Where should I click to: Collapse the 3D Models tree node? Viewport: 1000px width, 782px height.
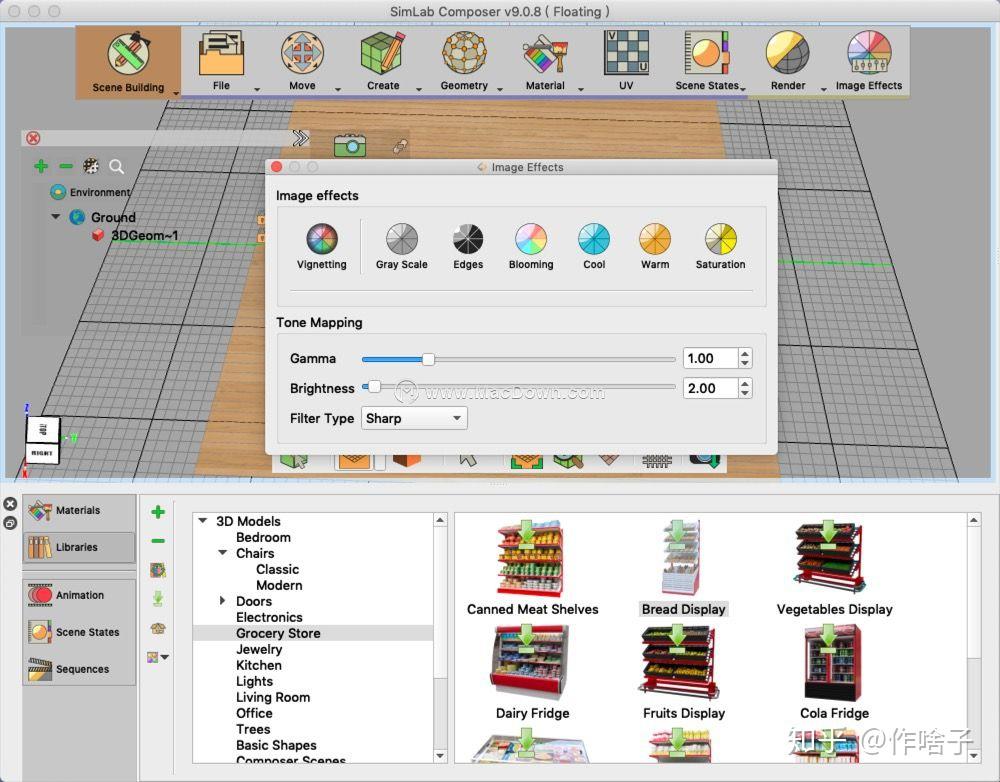(x=203, y=521)
